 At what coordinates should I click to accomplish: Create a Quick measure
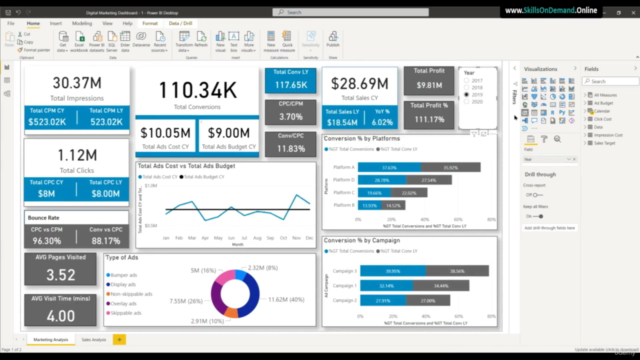click(287, 41)
